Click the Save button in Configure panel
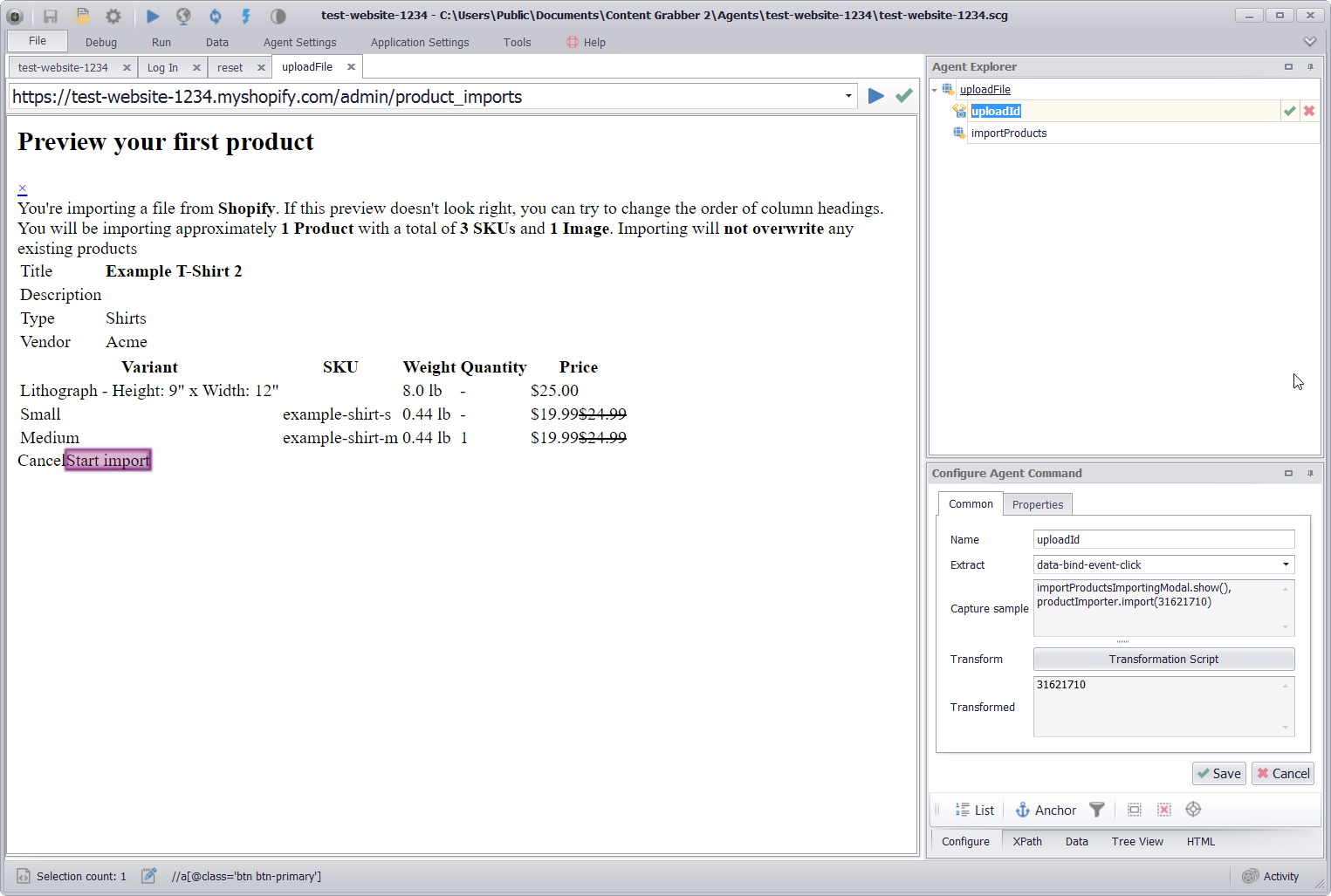This screenshot has width=1331, height=896. (1218, 773)
